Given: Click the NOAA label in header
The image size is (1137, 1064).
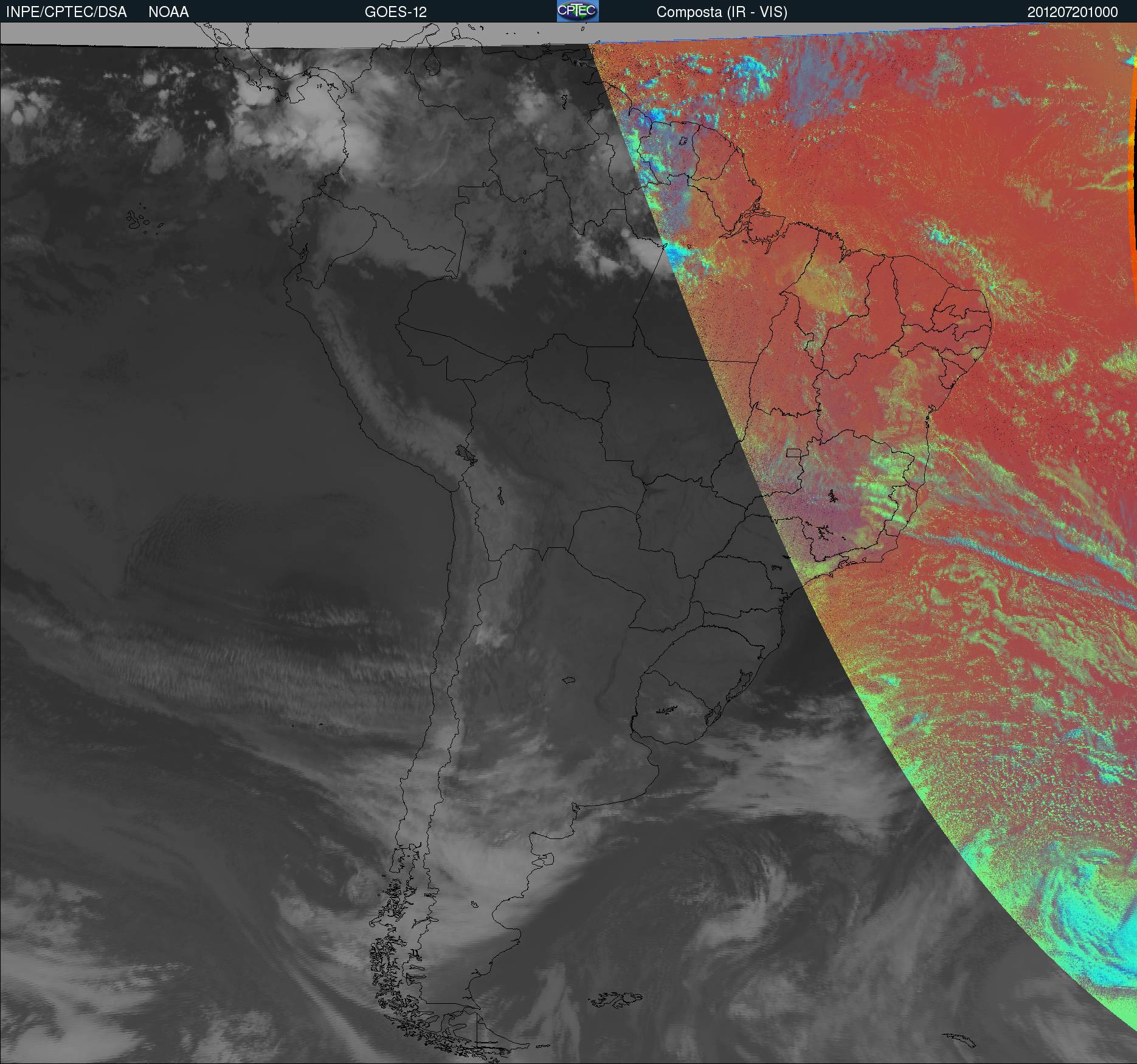Looking at the screenshot, I should click(168, 12).
